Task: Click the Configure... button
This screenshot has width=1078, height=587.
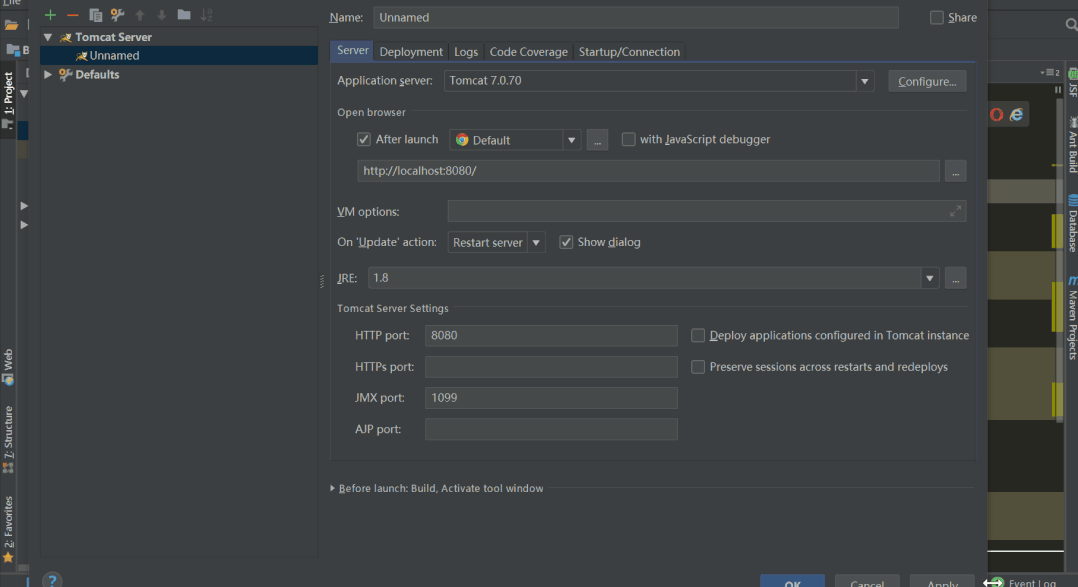Action: pos(927,81)
